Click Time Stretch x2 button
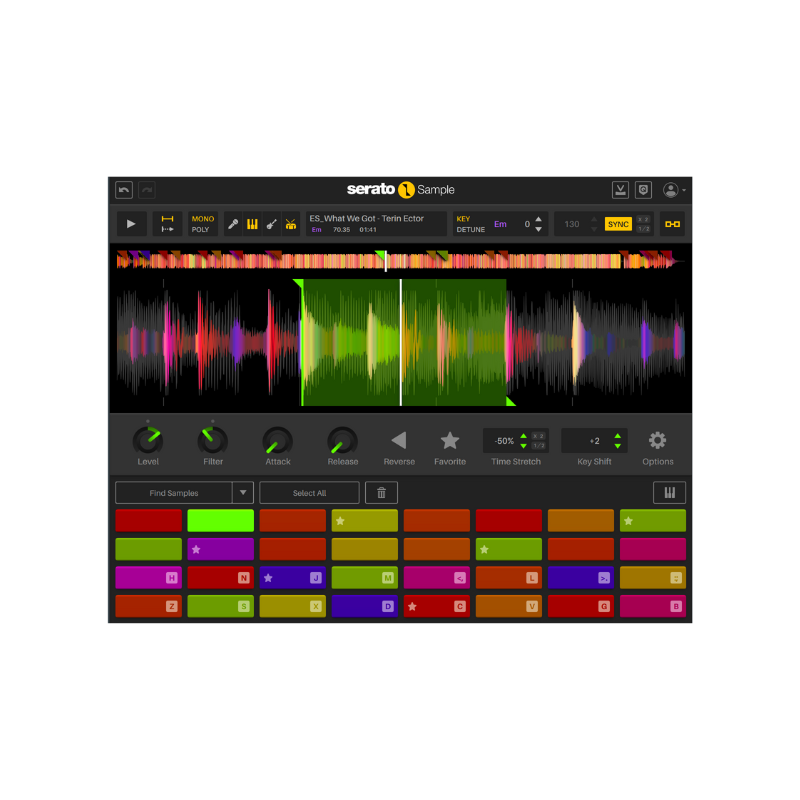Screen dimensions: 800x800 (538, 436)
